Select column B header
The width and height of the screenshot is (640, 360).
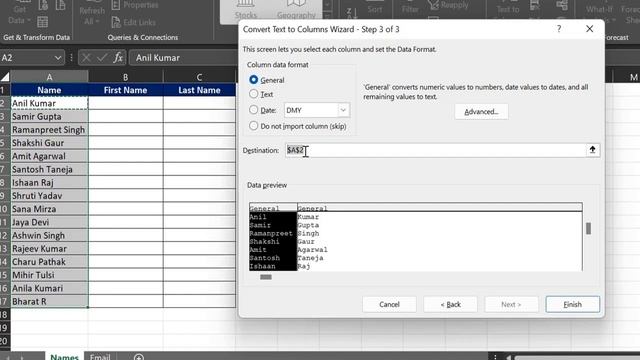click(x=125, y=77)
